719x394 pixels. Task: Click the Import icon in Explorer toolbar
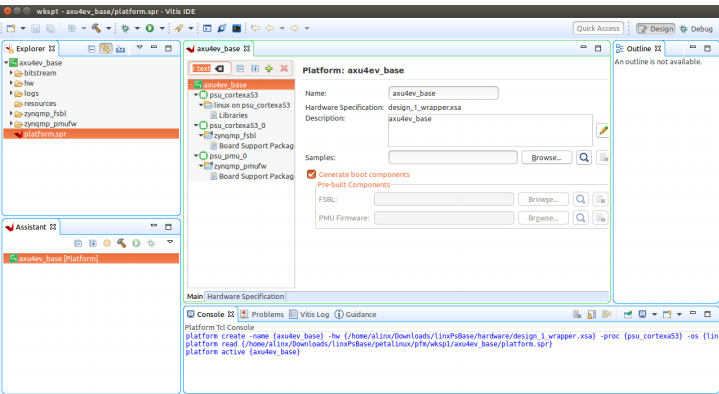point(121,49)
